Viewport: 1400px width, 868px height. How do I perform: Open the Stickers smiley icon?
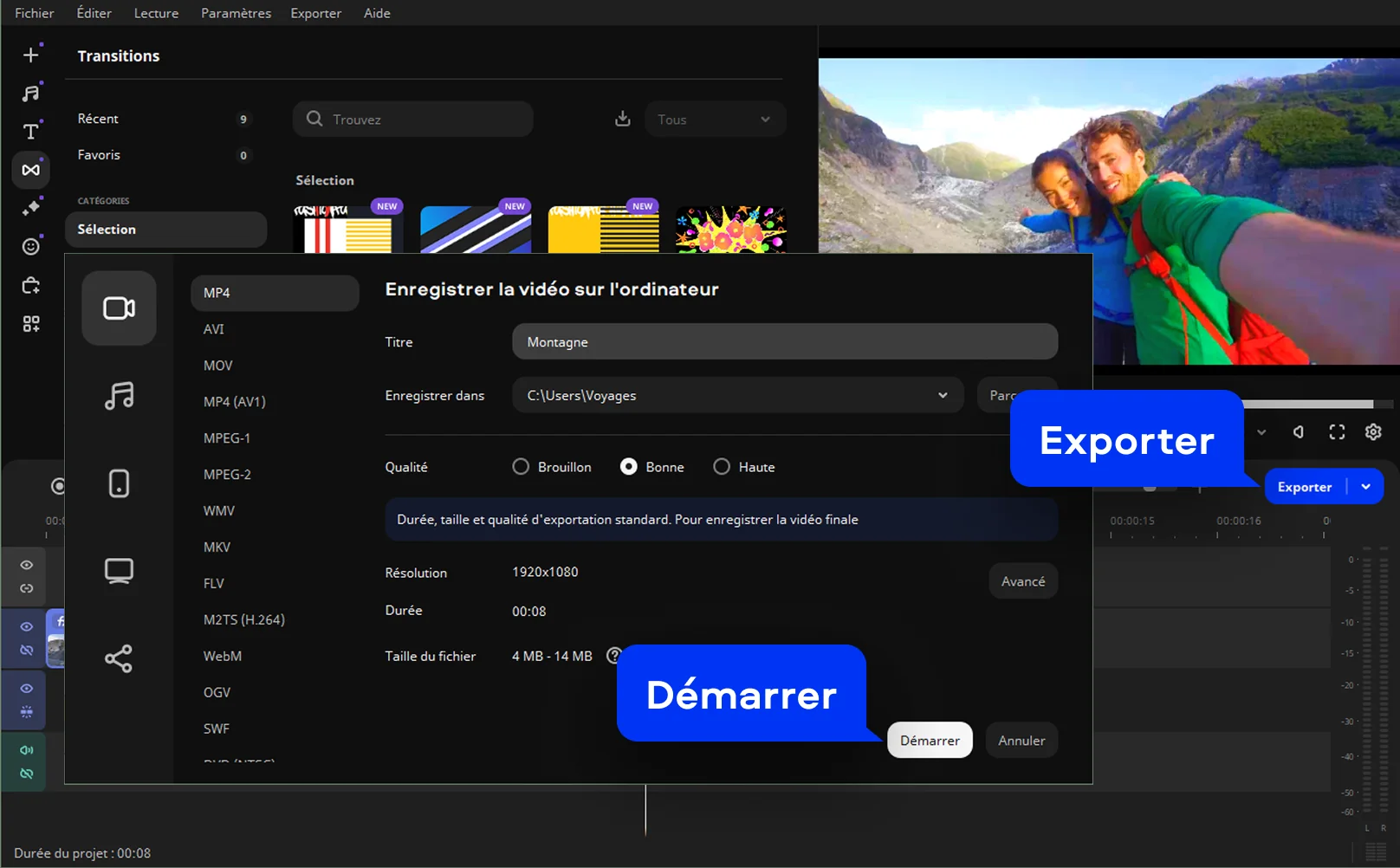pyautogui.click(x=31, y=247)
